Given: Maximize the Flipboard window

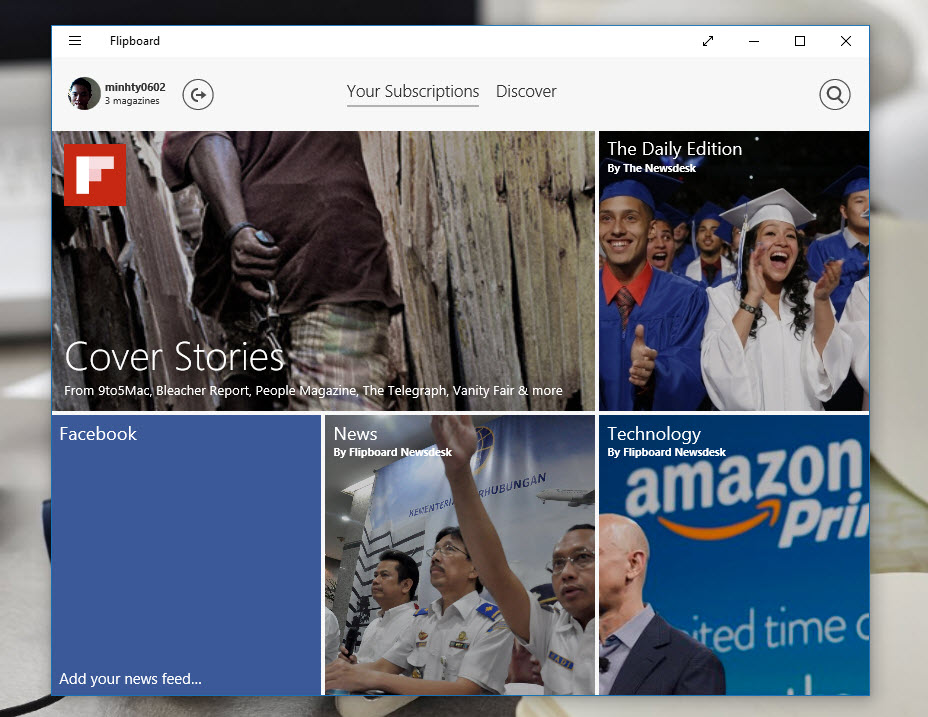Looking at the screenshot, I should 800,41.
